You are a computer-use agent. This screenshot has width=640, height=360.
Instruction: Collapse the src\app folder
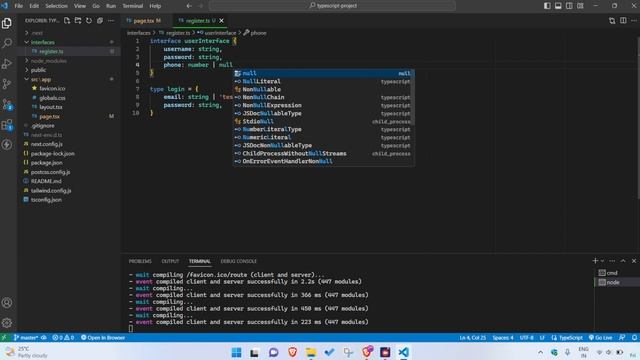point(69,79)
